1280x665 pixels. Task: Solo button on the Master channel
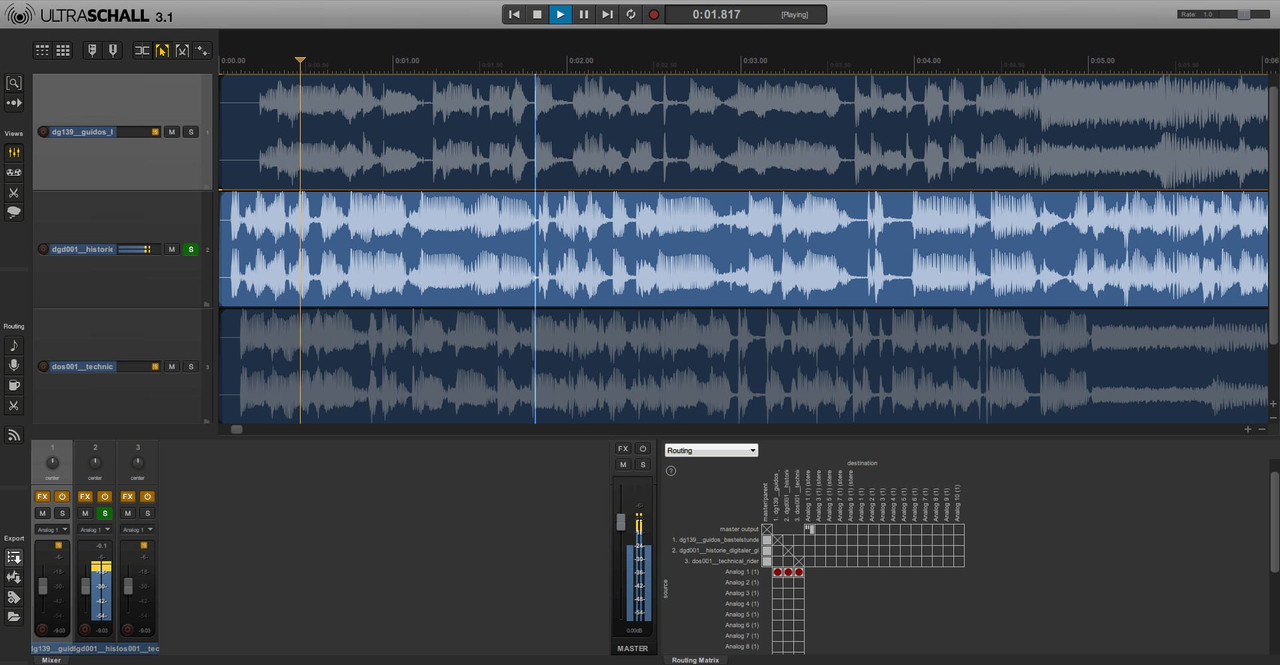642,464
